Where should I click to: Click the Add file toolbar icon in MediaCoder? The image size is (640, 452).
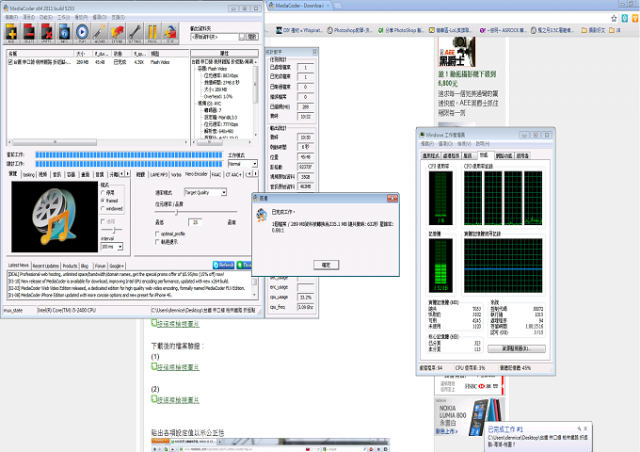[x=11, y=33]
